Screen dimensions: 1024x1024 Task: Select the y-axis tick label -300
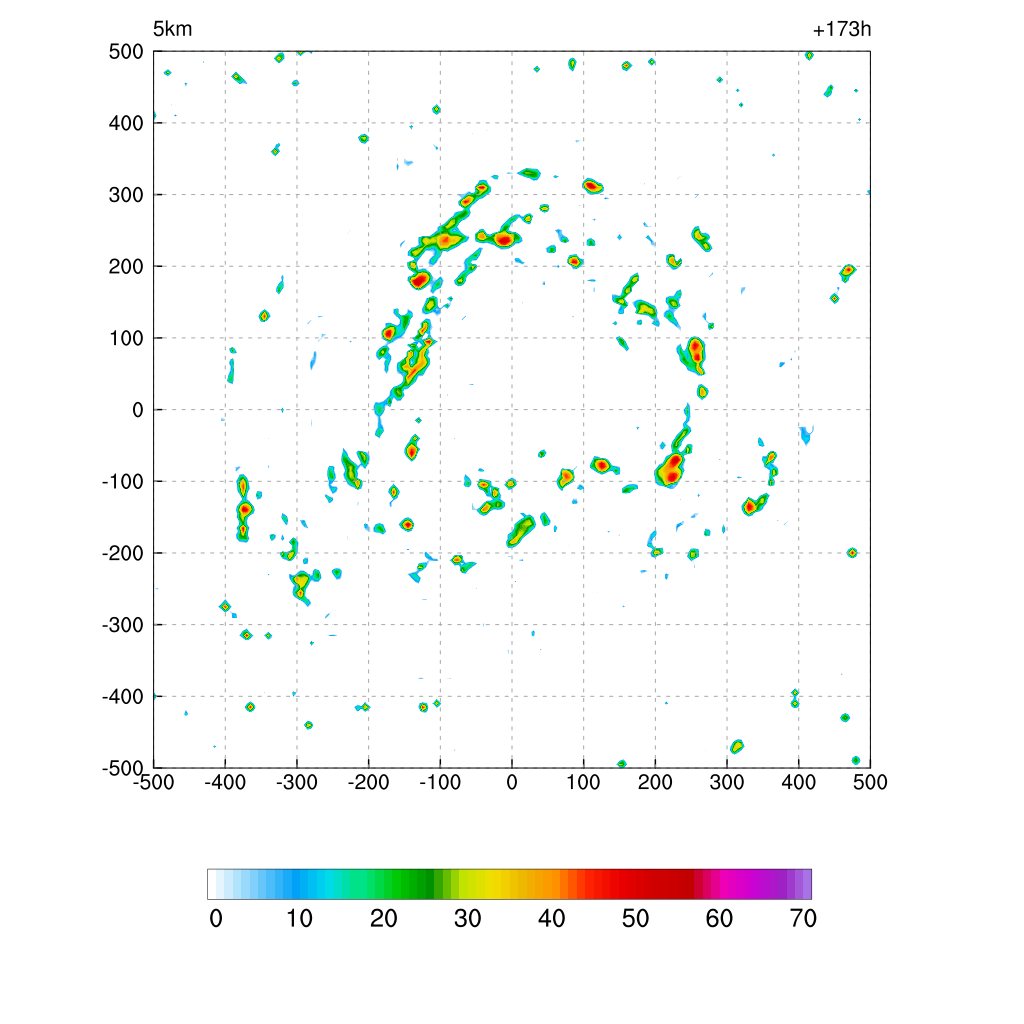123,625
